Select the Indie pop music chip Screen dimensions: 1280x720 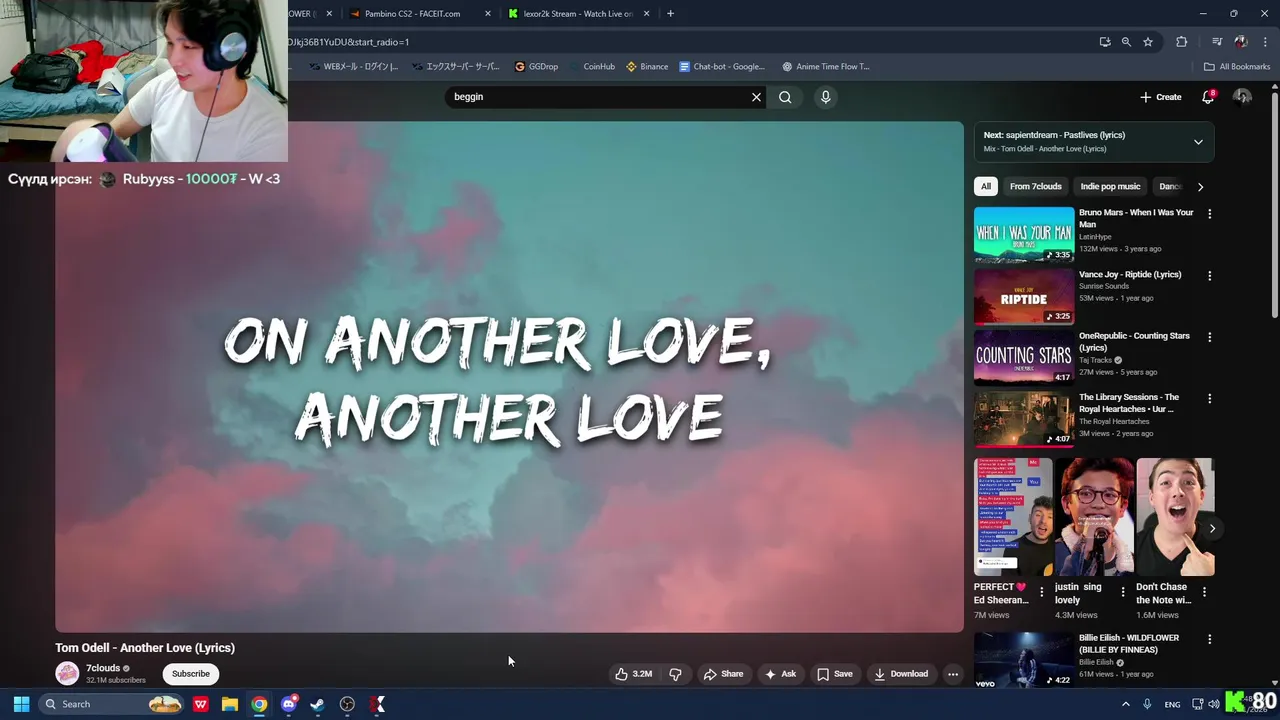[x=1110, y=186]
